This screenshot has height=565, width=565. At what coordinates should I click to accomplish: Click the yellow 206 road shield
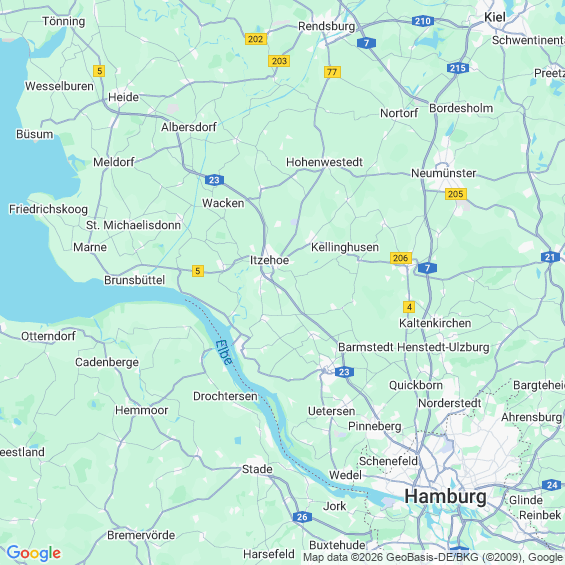401,258
